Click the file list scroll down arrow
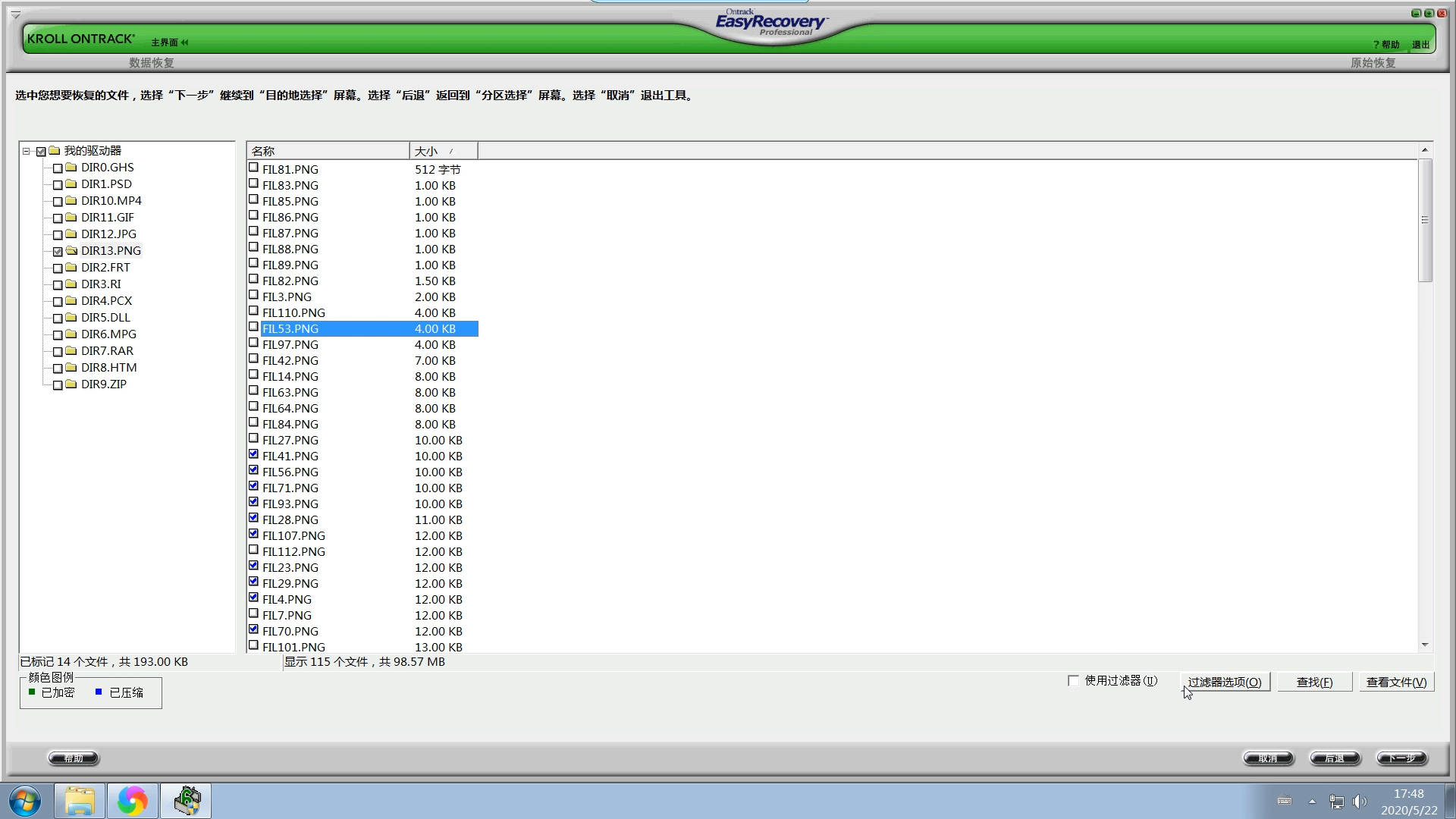This screenshot has width=1456, height=819. [1425, 645]
